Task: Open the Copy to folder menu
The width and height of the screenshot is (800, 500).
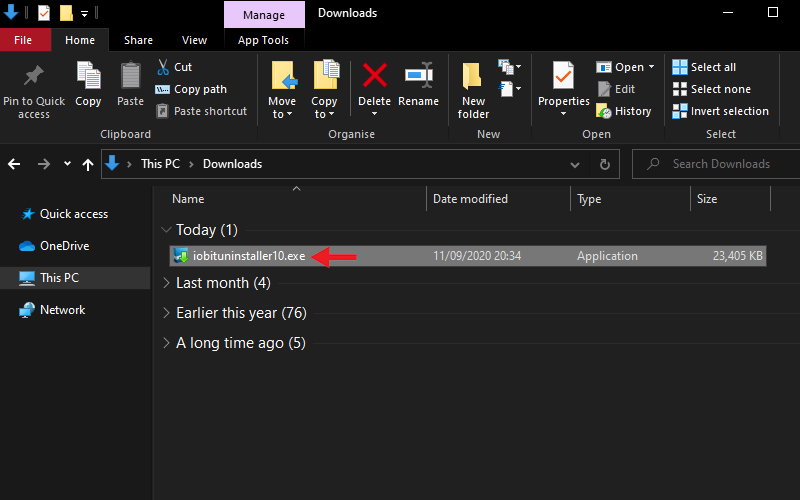Action: 324,90
